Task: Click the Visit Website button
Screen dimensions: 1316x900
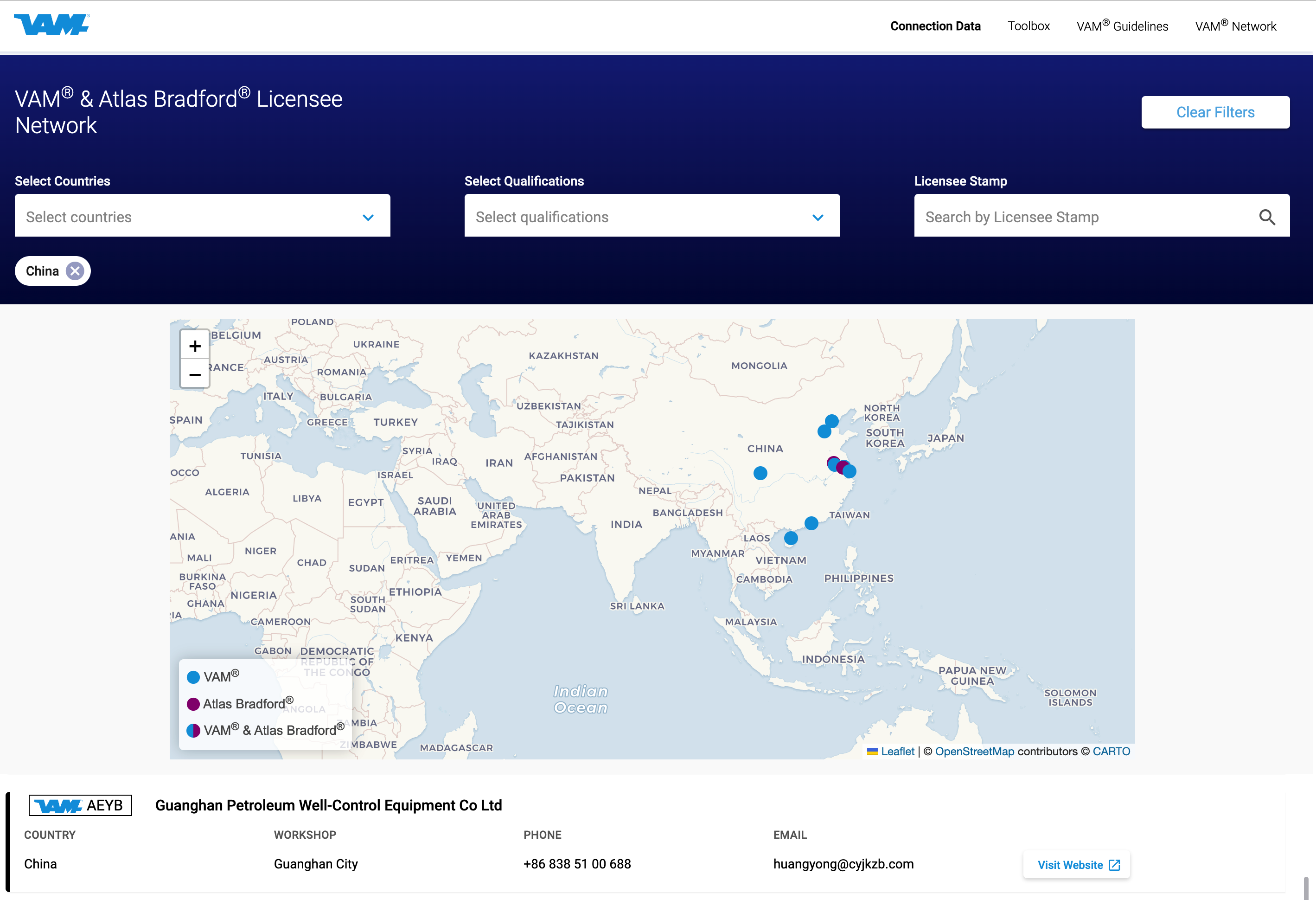Action: tap(1076, 865)
